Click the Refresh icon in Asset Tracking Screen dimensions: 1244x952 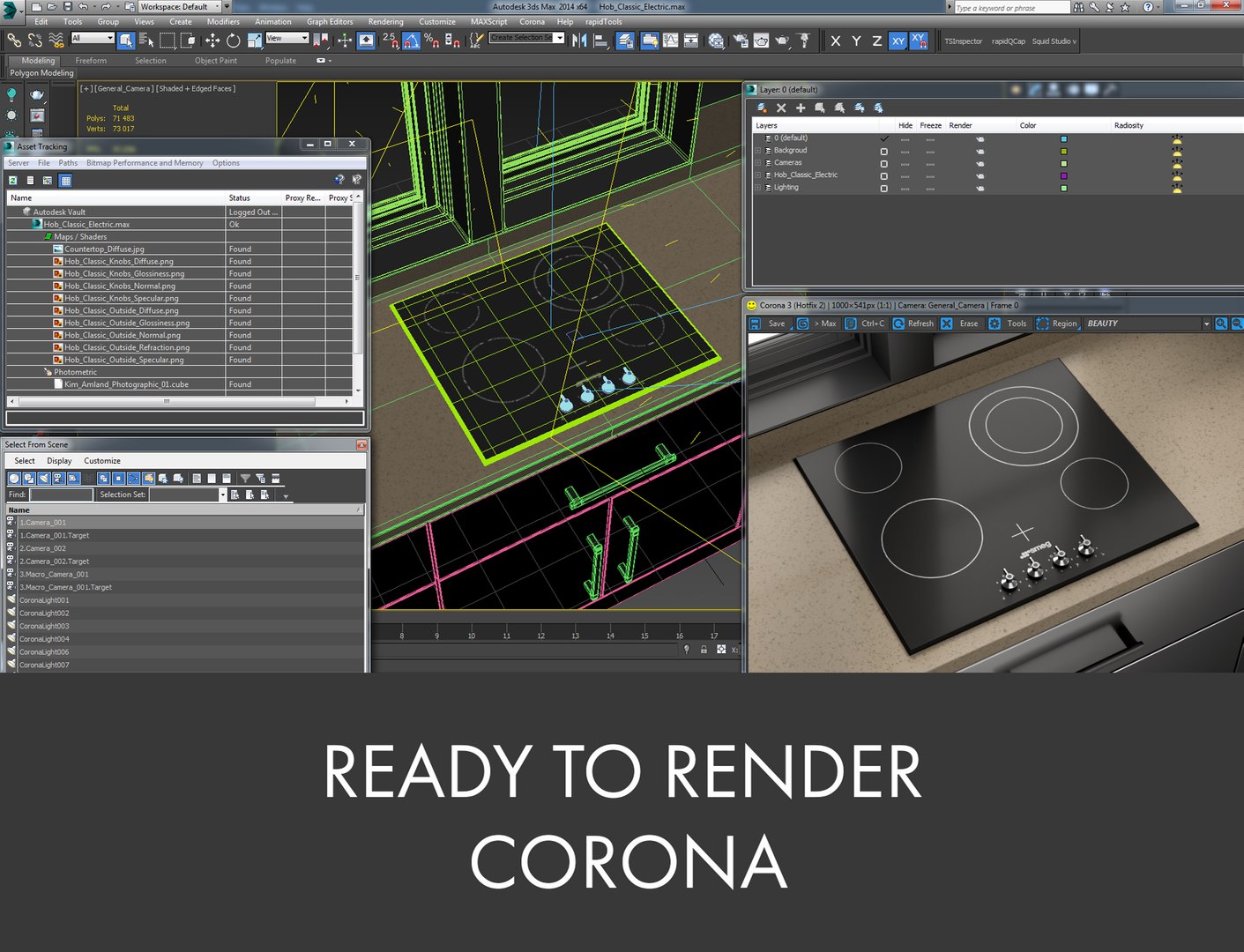[x=13, y=181]
